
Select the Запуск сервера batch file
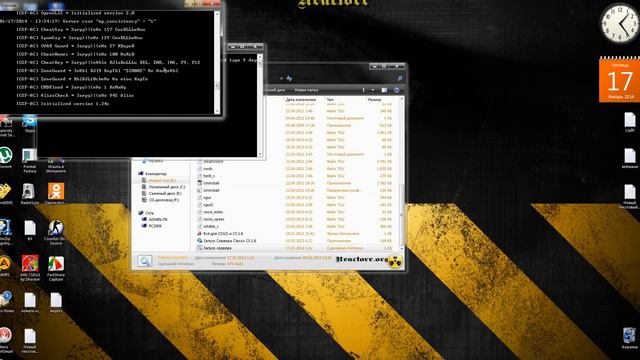tap(217, 248)
